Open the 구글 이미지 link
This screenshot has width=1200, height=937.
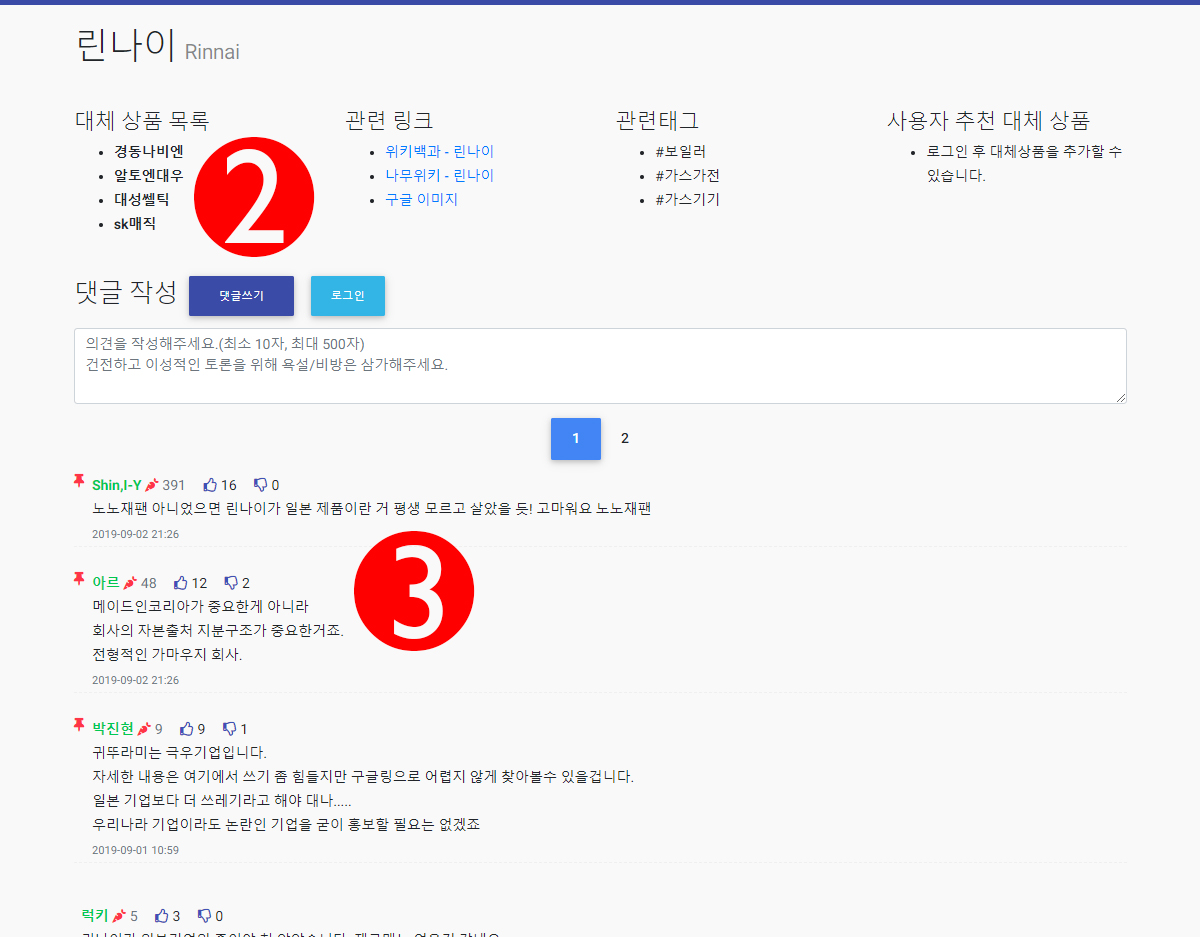point(421,200)
